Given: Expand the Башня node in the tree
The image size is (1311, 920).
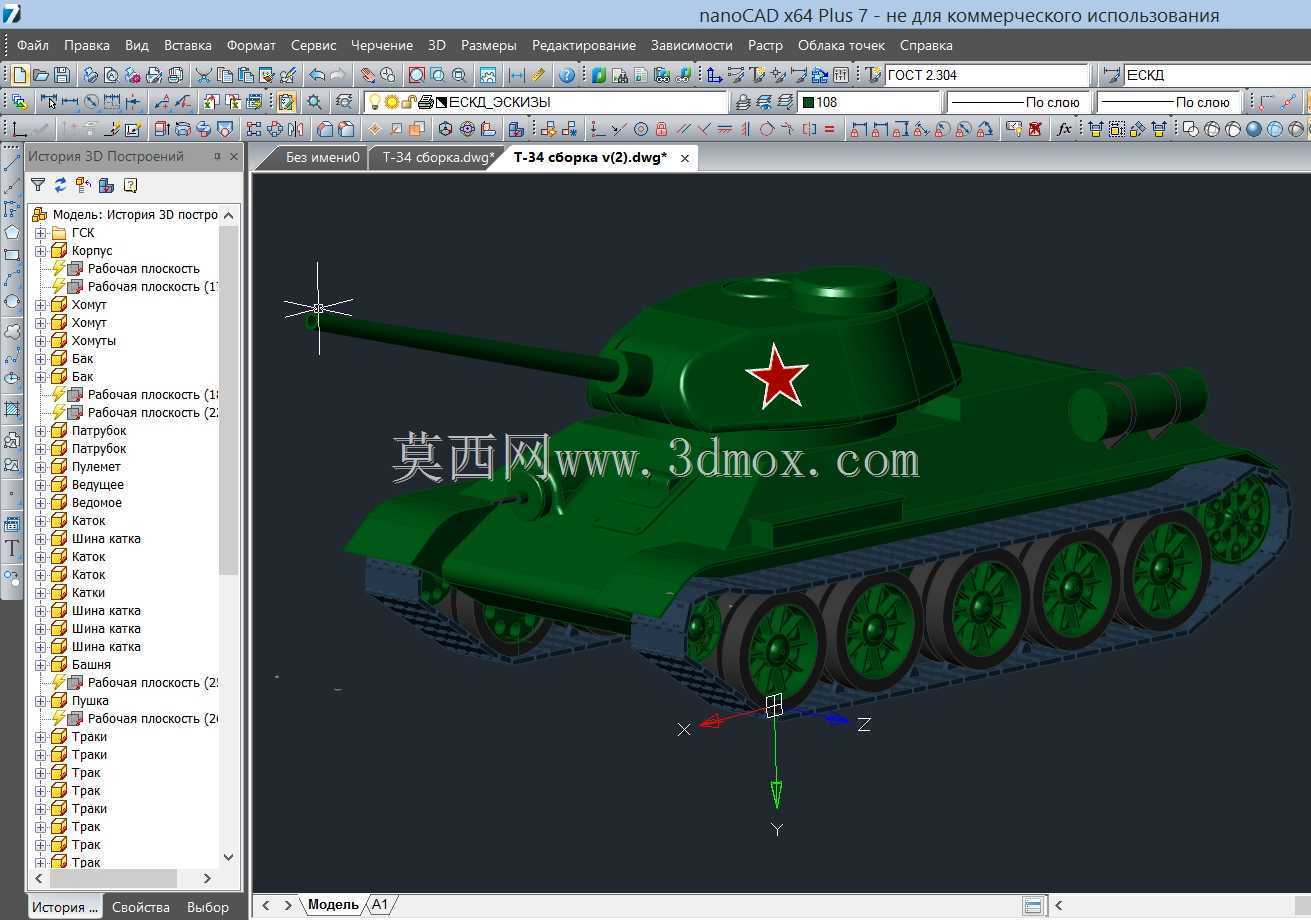Looking at the screenshot, I should click(x=41, y=665).
